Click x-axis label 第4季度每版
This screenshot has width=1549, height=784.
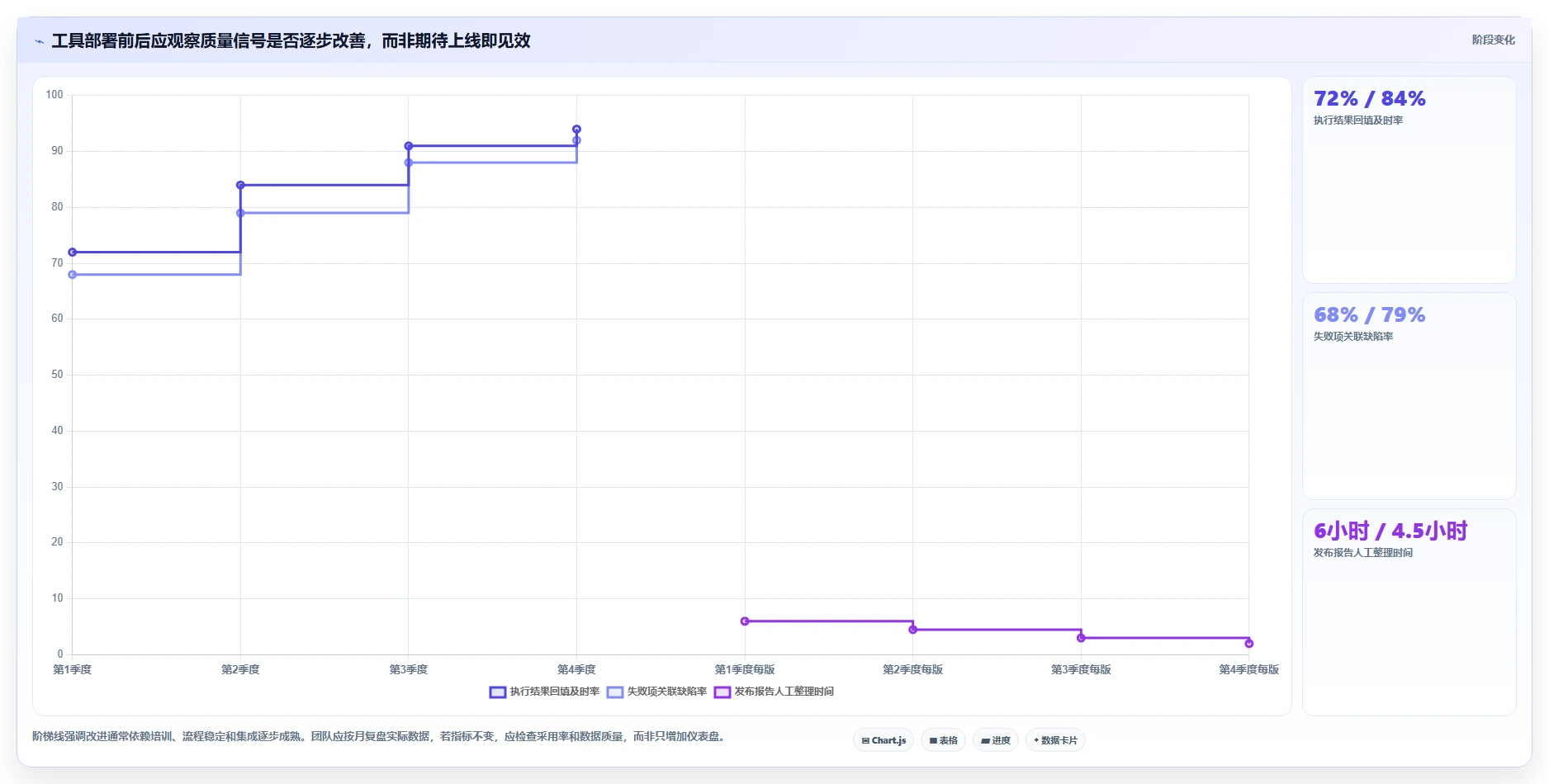(x=1249, y=669)
